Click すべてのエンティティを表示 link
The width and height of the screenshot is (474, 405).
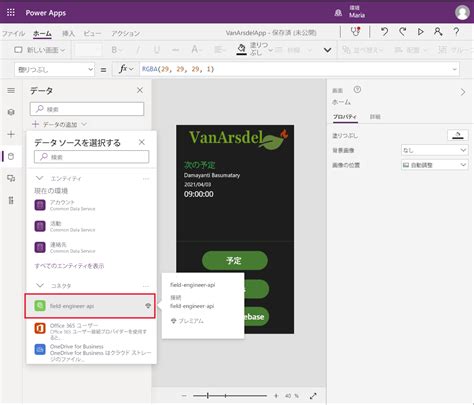[69, 266]
